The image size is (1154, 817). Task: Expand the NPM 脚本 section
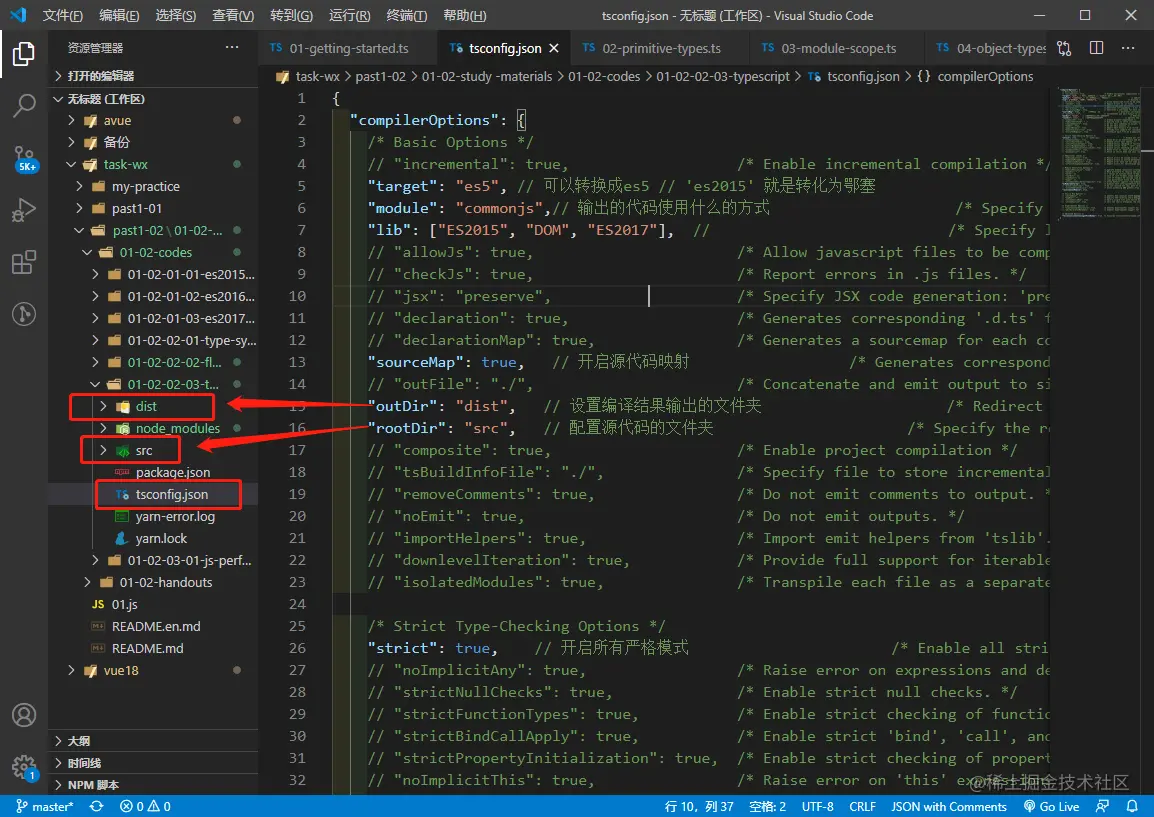[153, 785]
